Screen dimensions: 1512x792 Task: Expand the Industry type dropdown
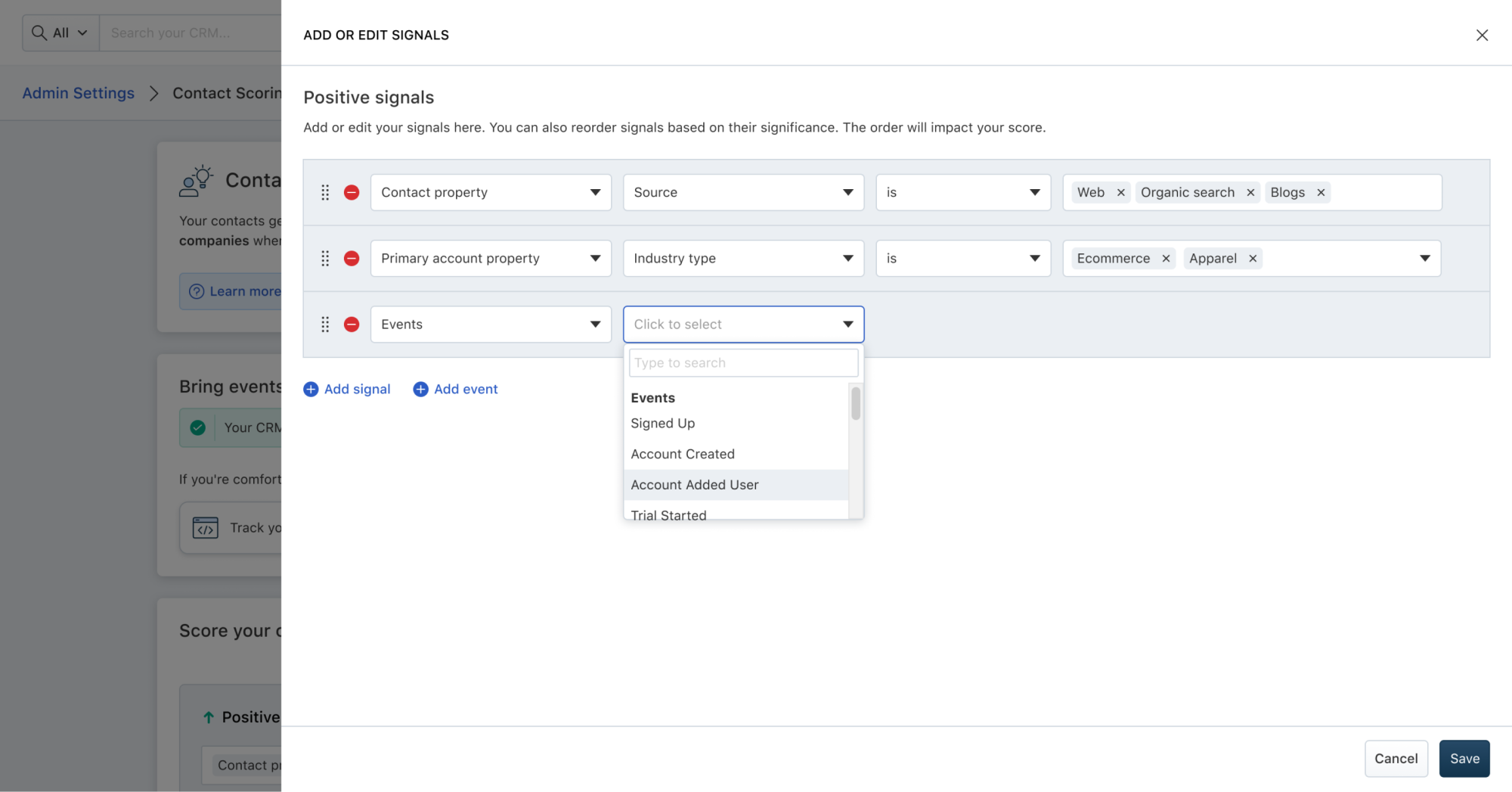coord(743,259)
